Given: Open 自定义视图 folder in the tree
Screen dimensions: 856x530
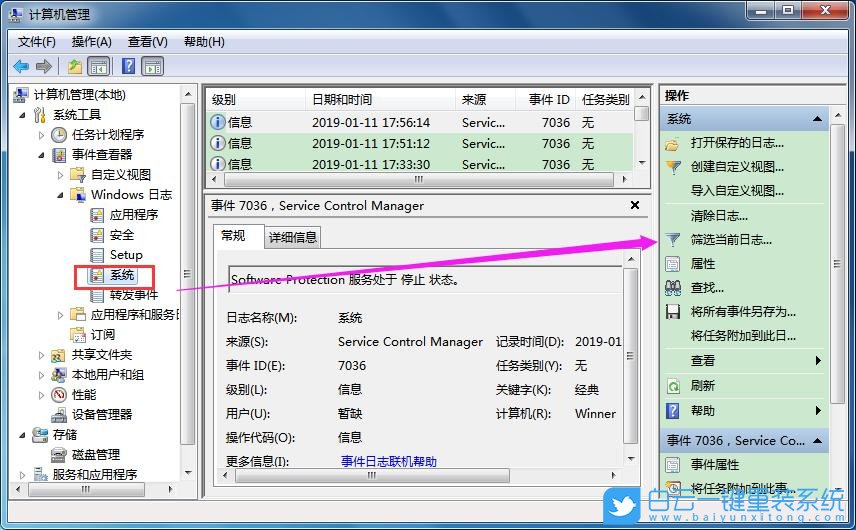Looking at the screenshot, I should click(x=121, y=175).
